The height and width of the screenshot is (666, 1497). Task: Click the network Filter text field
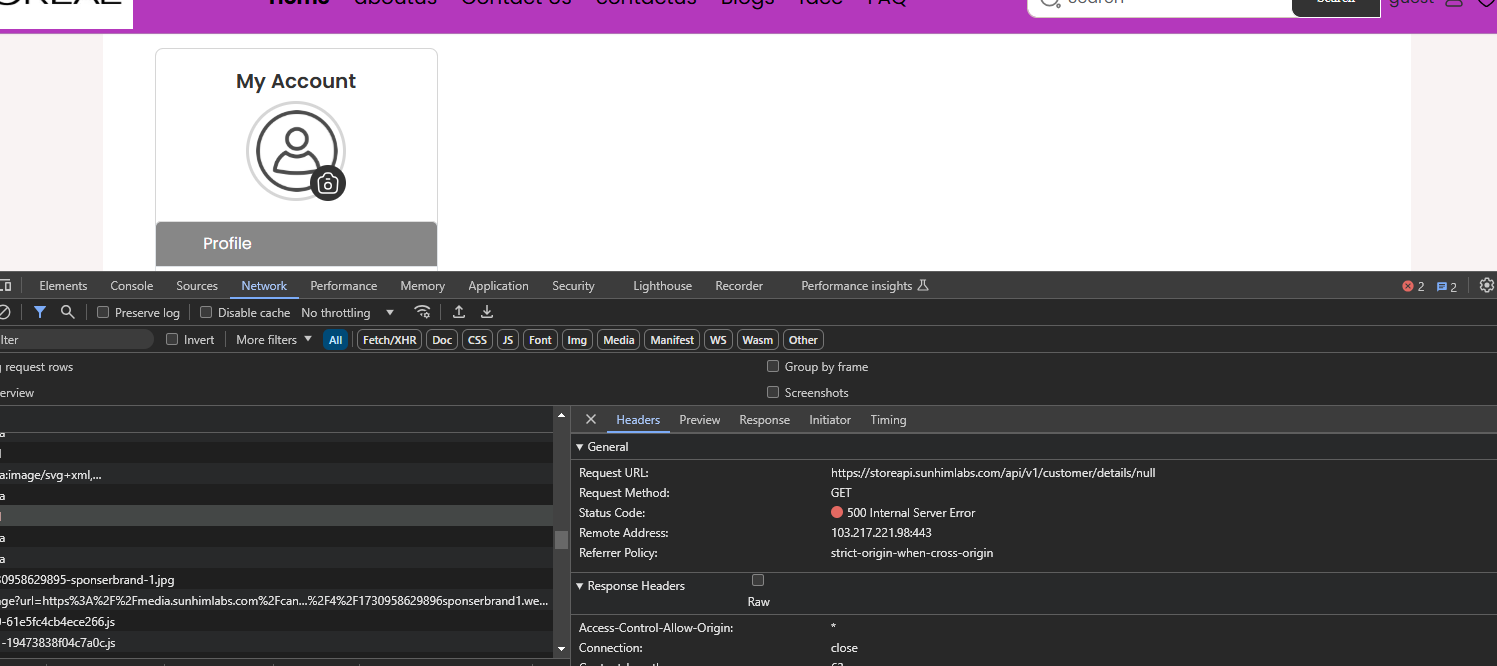(76, 340)
